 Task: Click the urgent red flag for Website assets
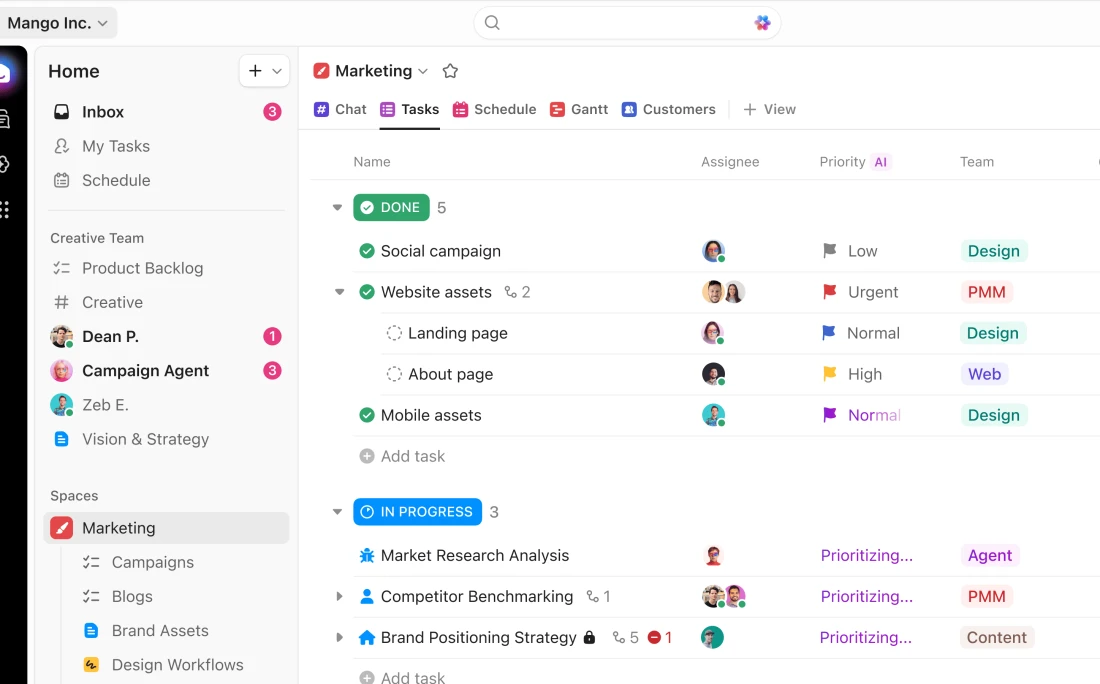click(829, 292)
